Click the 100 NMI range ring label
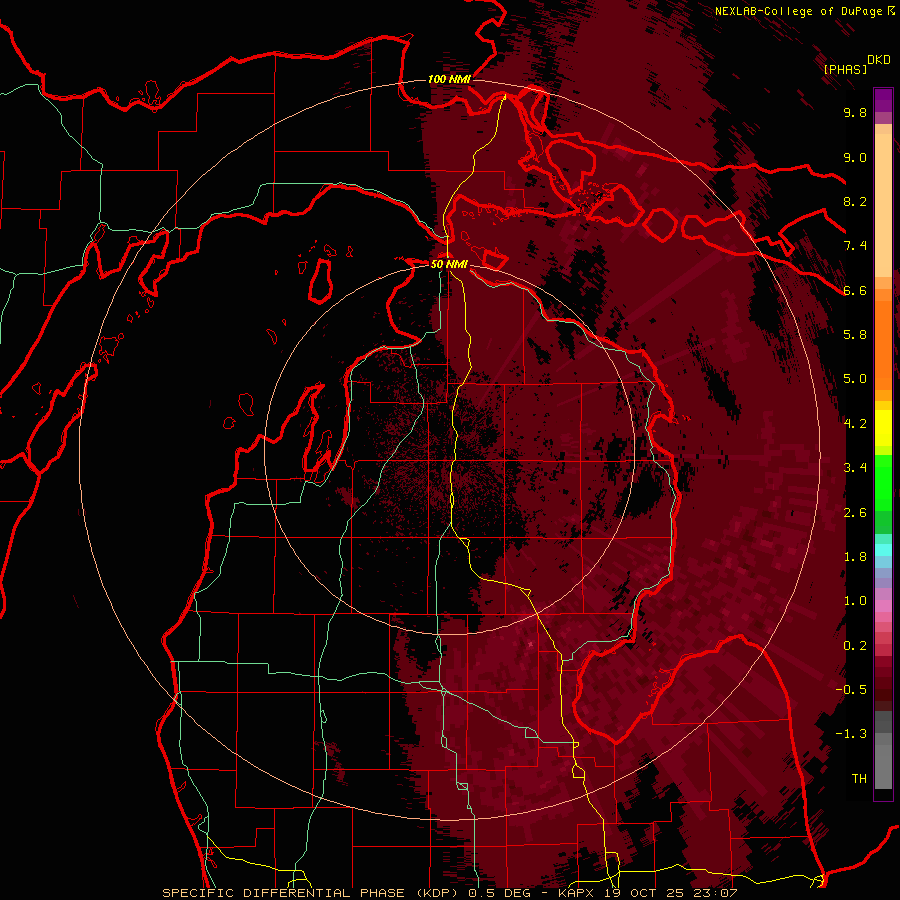The width and height of the screenshot is (900, 900). click(449, 79)
